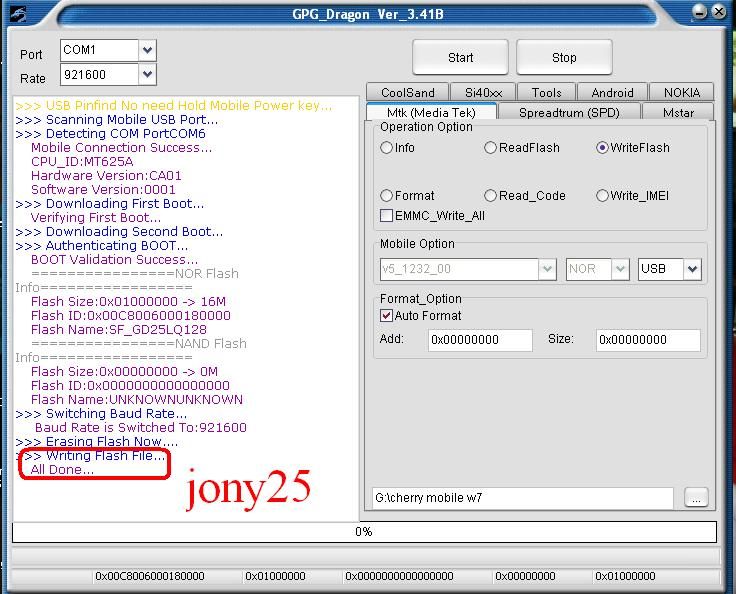Open the Si40xx tab
The height and width of the screenshot is (594, 736).
(x=484, y=93)
